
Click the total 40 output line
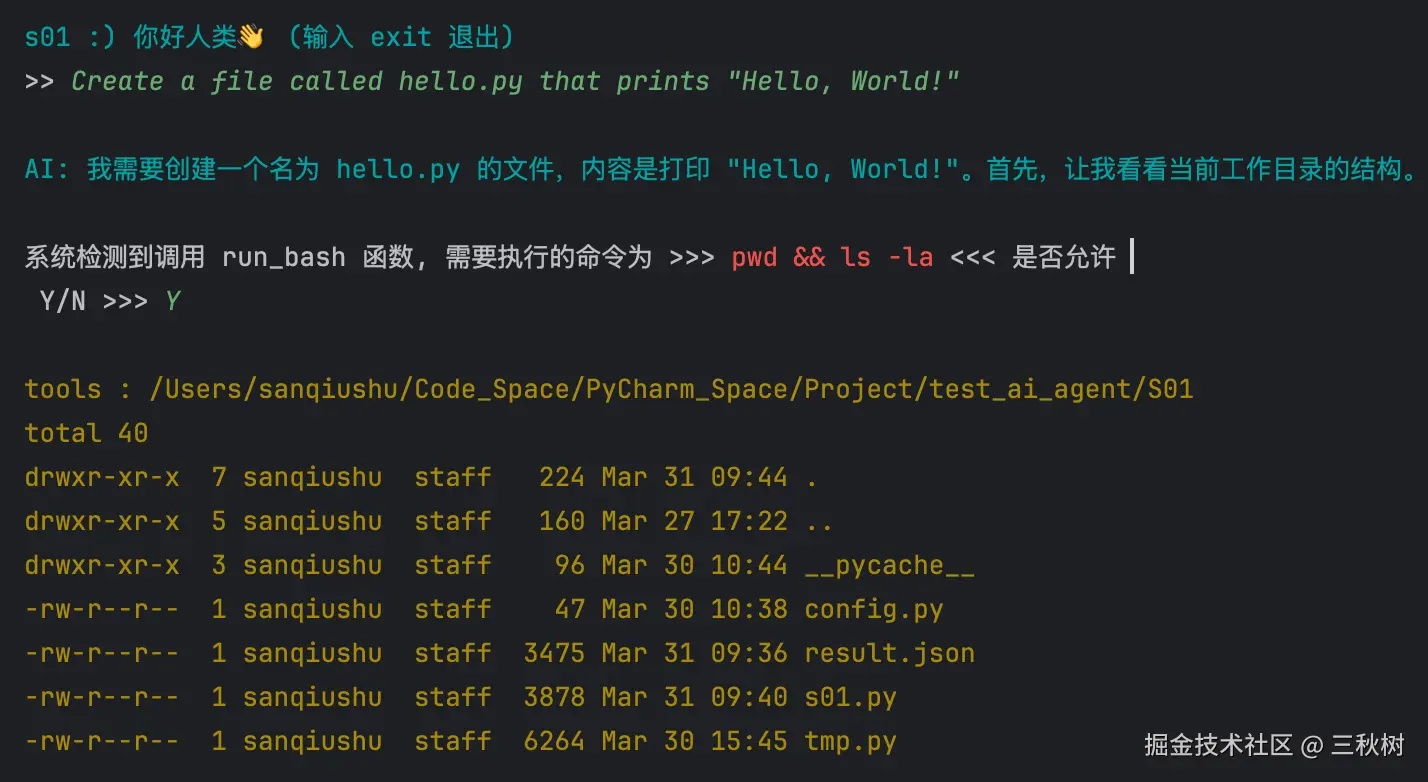pos(86,433)
